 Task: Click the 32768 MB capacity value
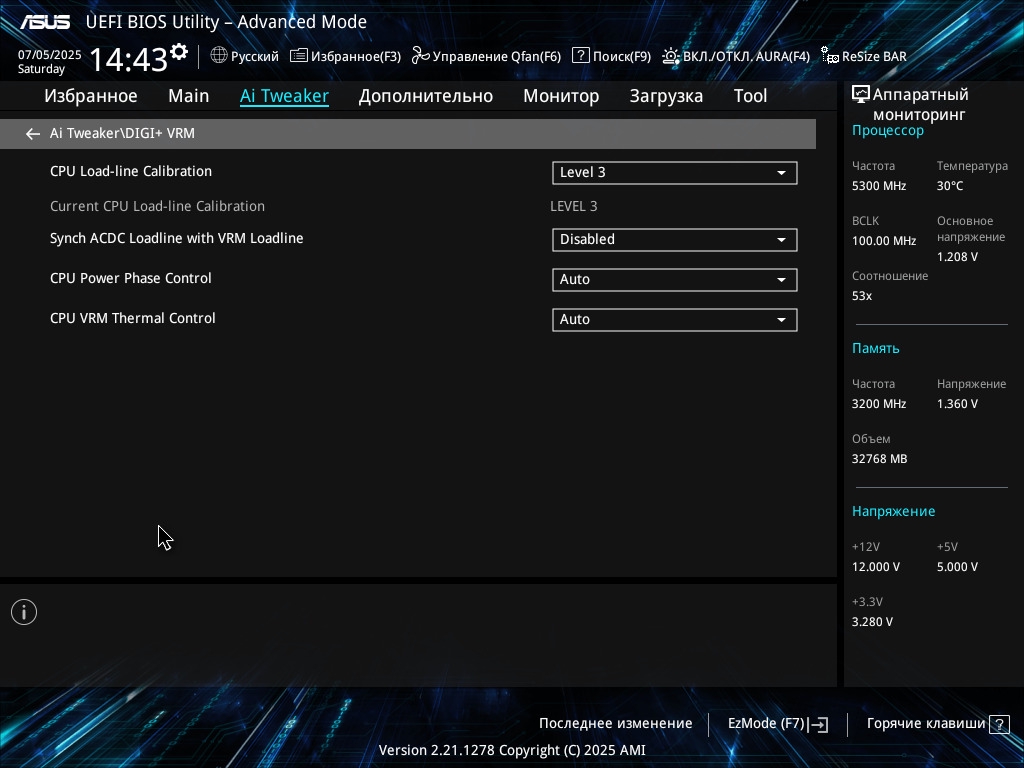click(x=879, y=459)
